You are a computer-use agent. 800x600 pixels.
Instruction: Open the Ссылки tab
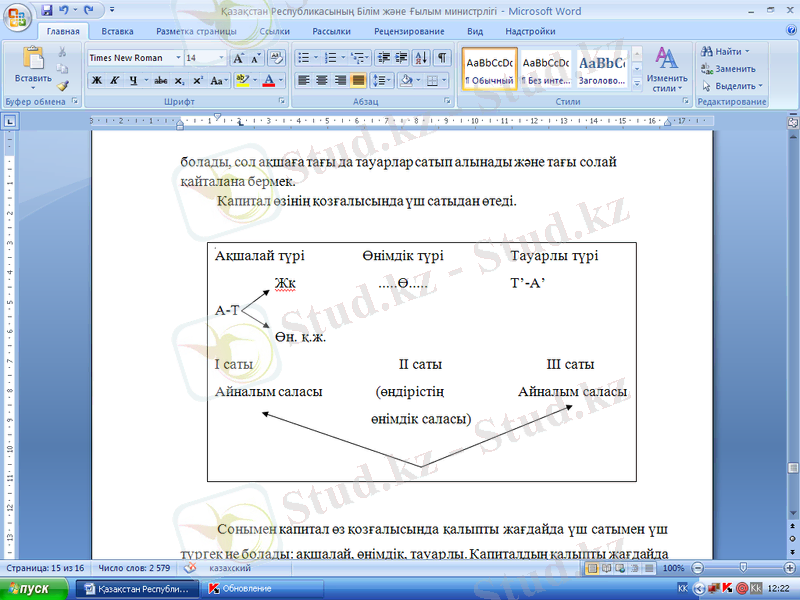(x=274, y=31)
